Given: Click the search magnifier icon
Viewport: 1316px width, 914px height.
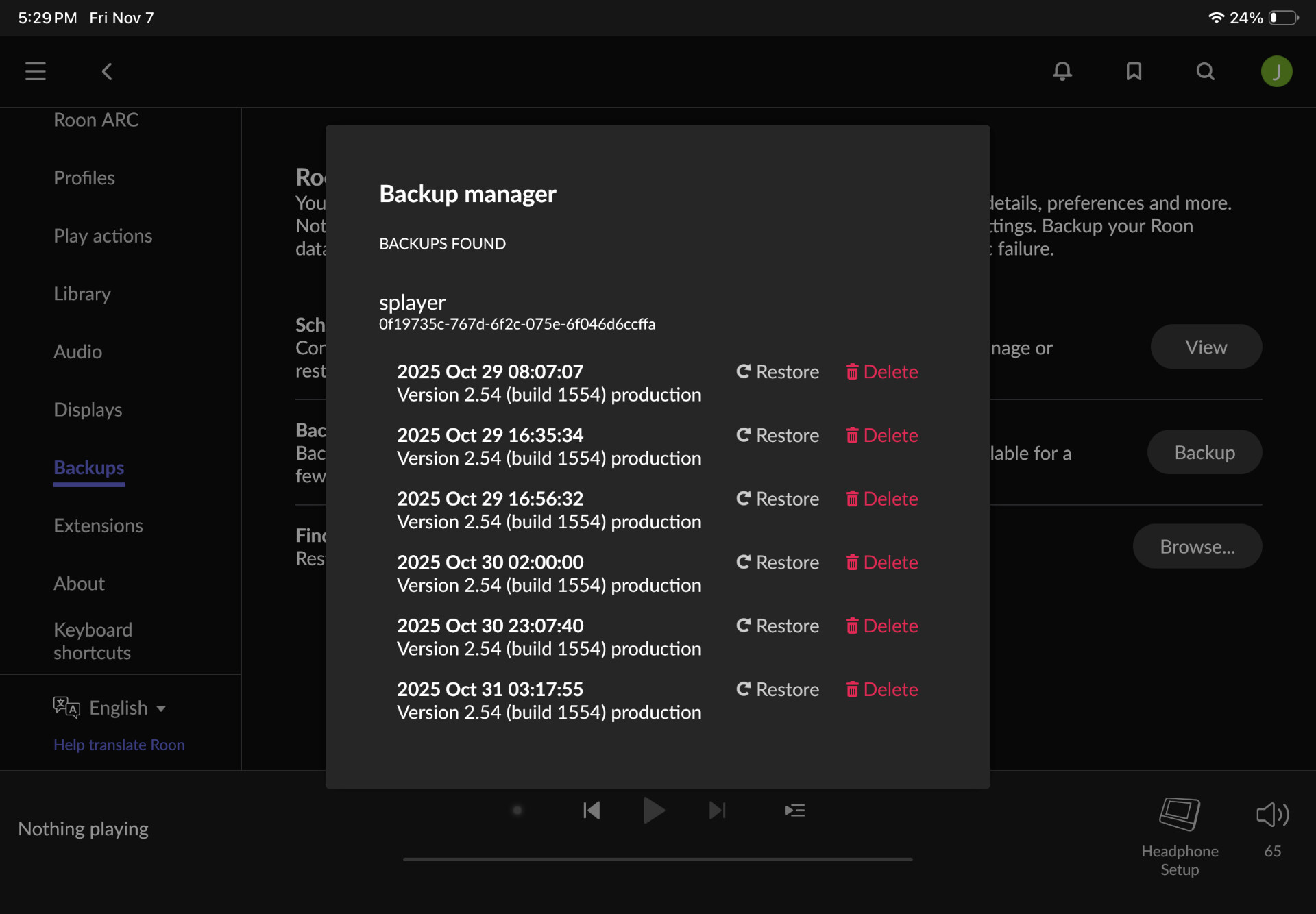Looking at the screenshot, I should (x=1205, y=71).
